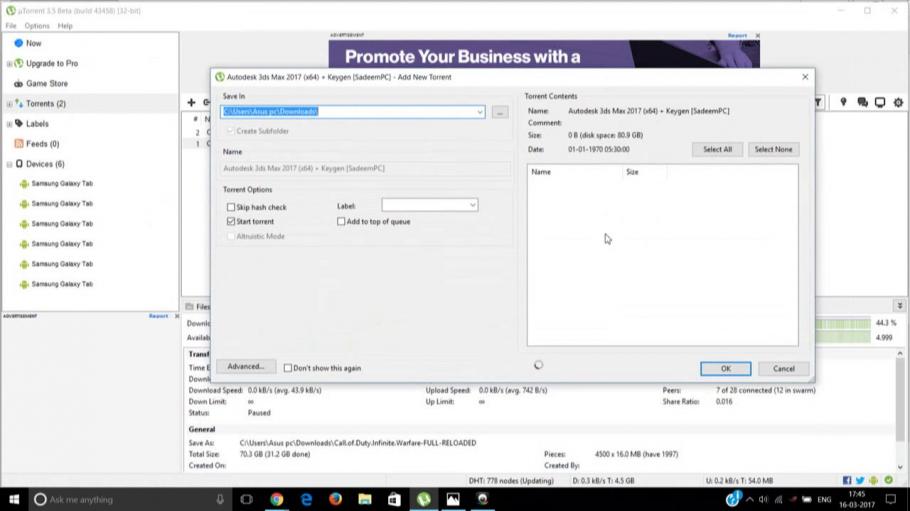
Task: Click the Select All button
Action: (717, 149)
